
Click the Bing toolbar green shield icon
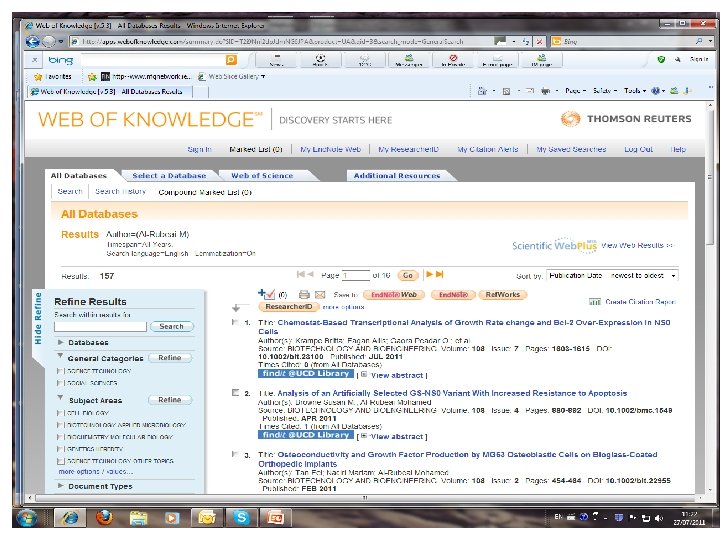click(661, 59)
